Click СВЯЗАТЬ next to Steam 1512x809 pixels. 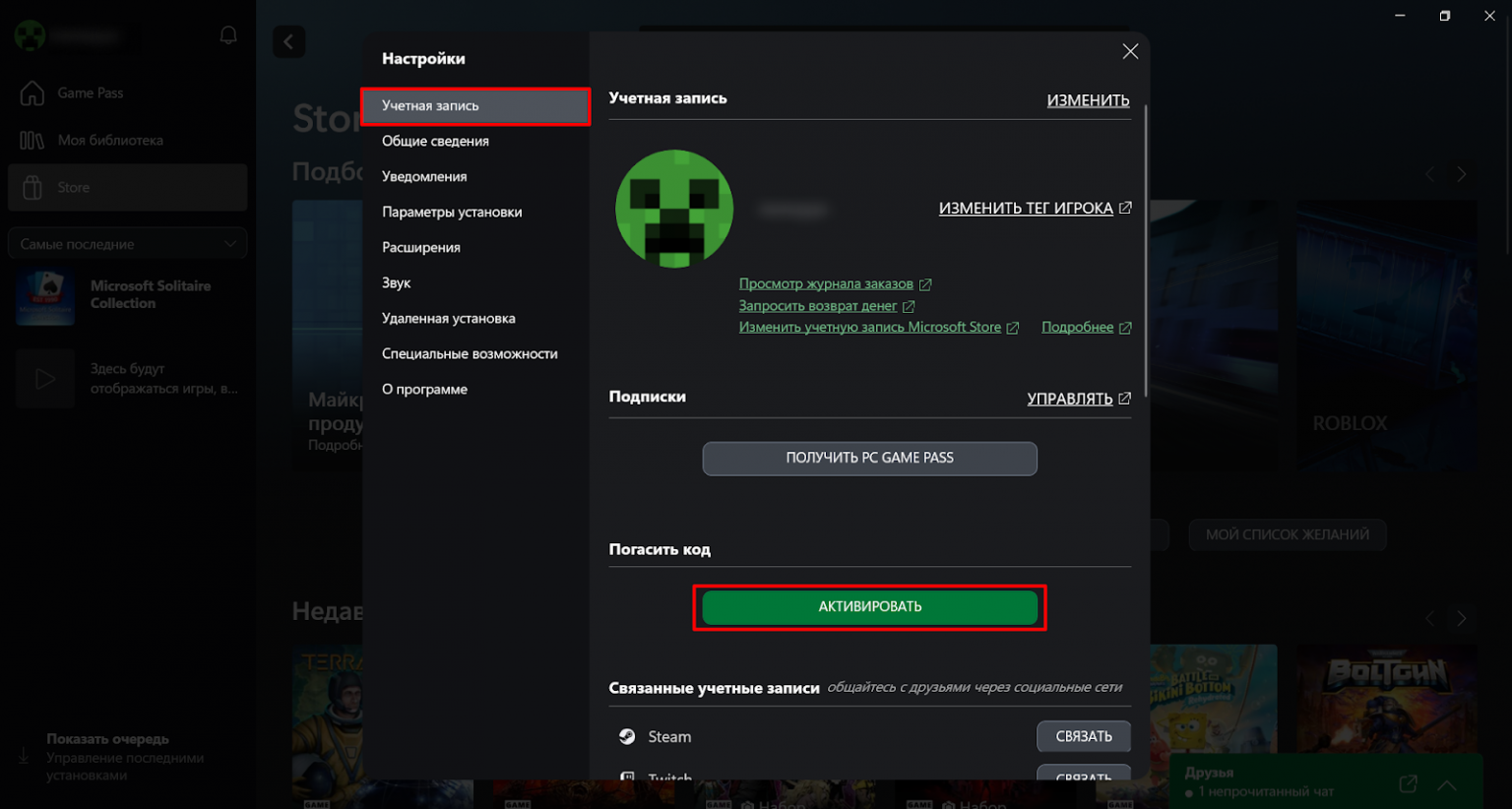click(x=1083, y=736)
